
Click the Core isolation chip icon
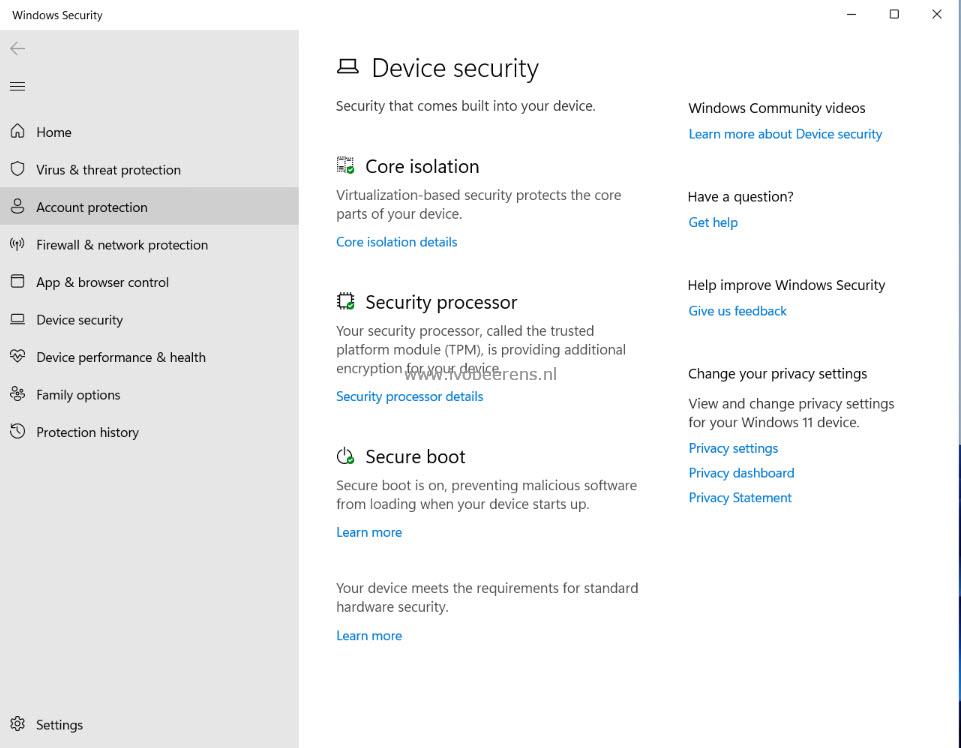pyautogui.click(x=346, y=166)
